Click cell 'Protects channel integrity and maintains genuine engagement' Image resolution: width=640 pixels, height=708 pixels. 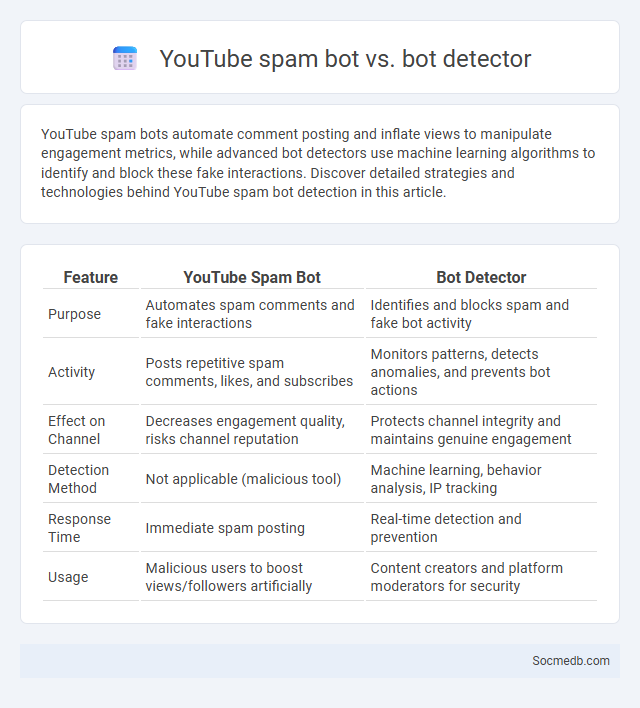(471, 430)
